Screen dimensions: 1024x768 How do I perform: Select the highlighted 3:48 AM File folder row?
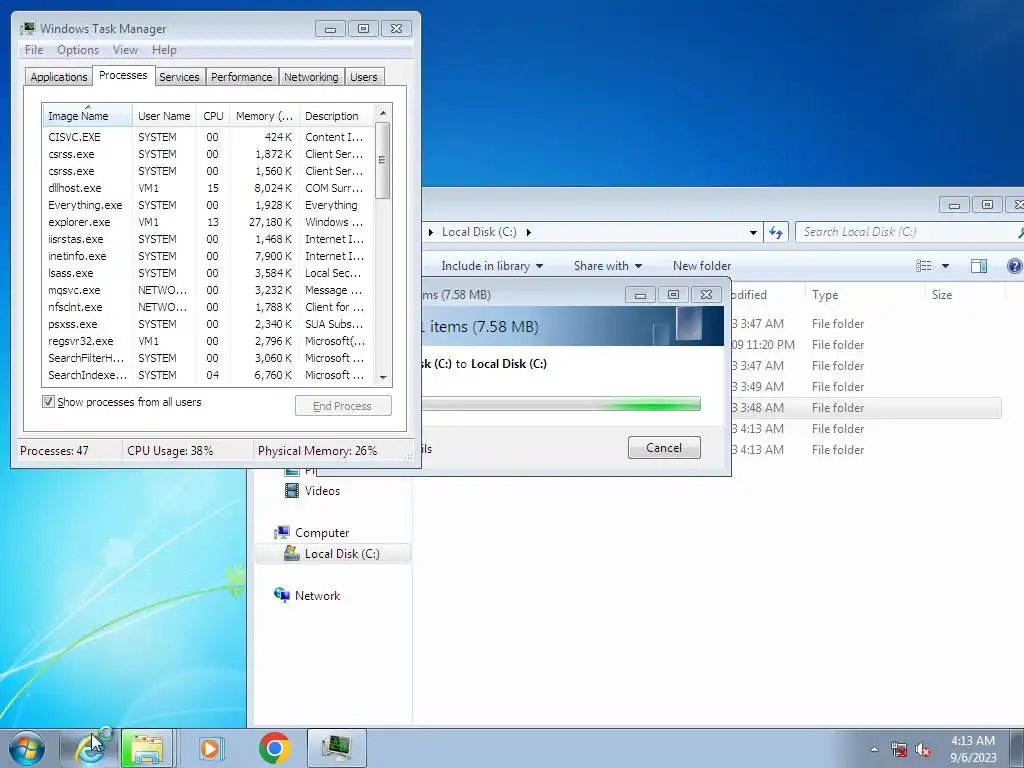click(866, 408)
